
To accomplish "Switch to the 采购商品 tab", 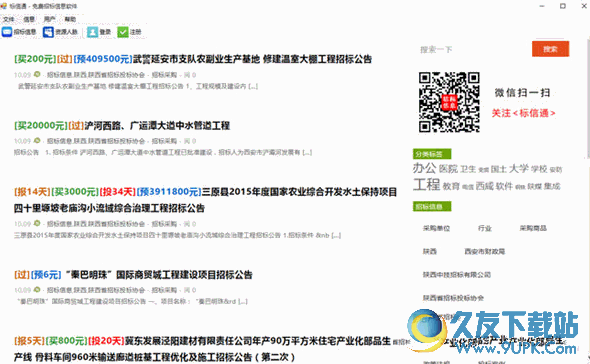I will click(x=533, y=228).
